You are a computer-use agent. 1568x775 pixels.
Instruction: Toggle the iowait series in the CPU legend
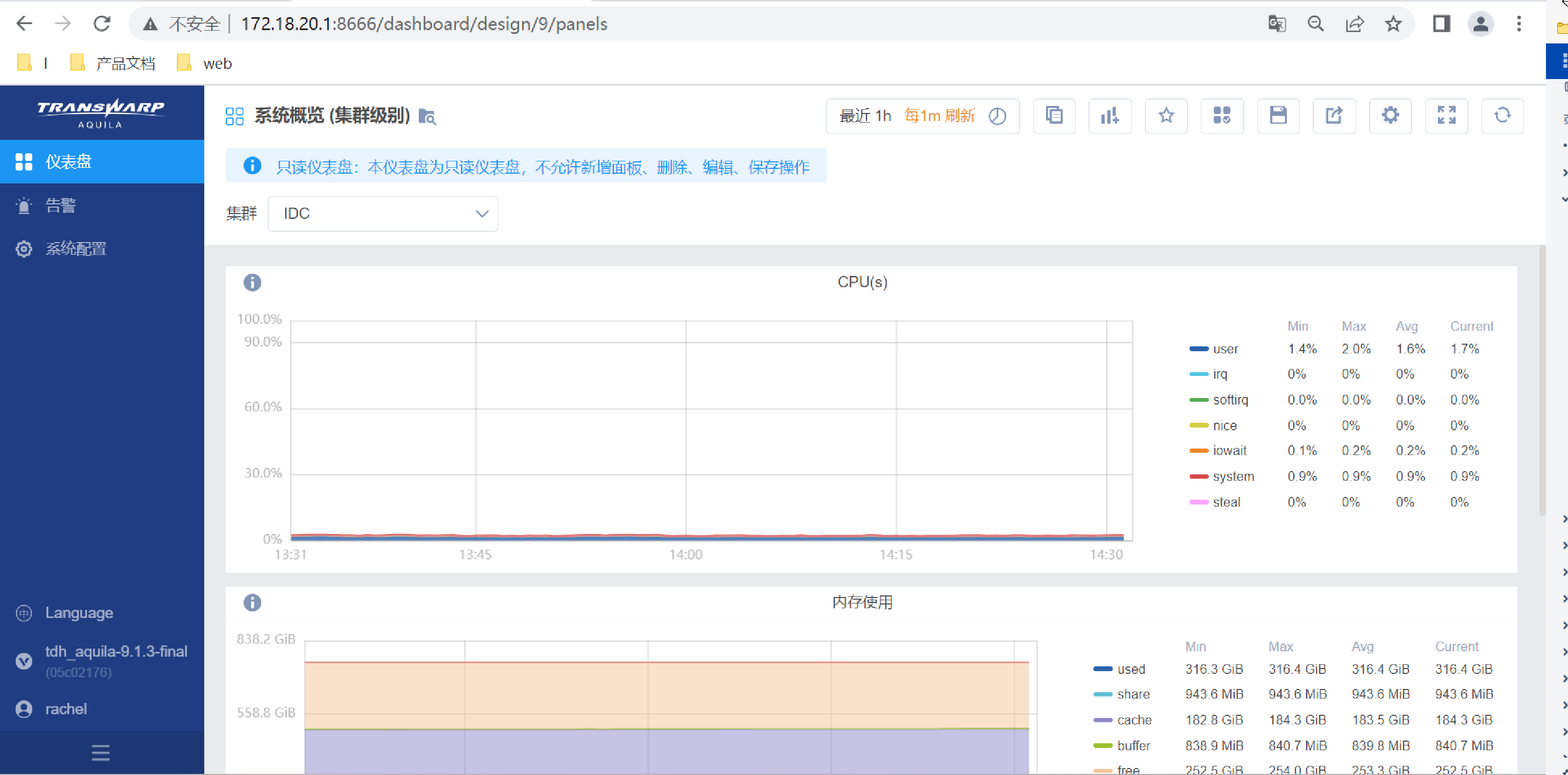(x=1218, y=451)
